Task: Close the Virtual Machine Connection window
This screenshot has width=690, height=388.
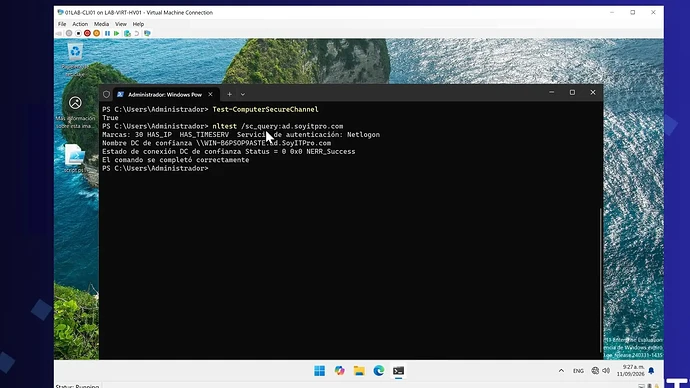Action: click(653, 12)
